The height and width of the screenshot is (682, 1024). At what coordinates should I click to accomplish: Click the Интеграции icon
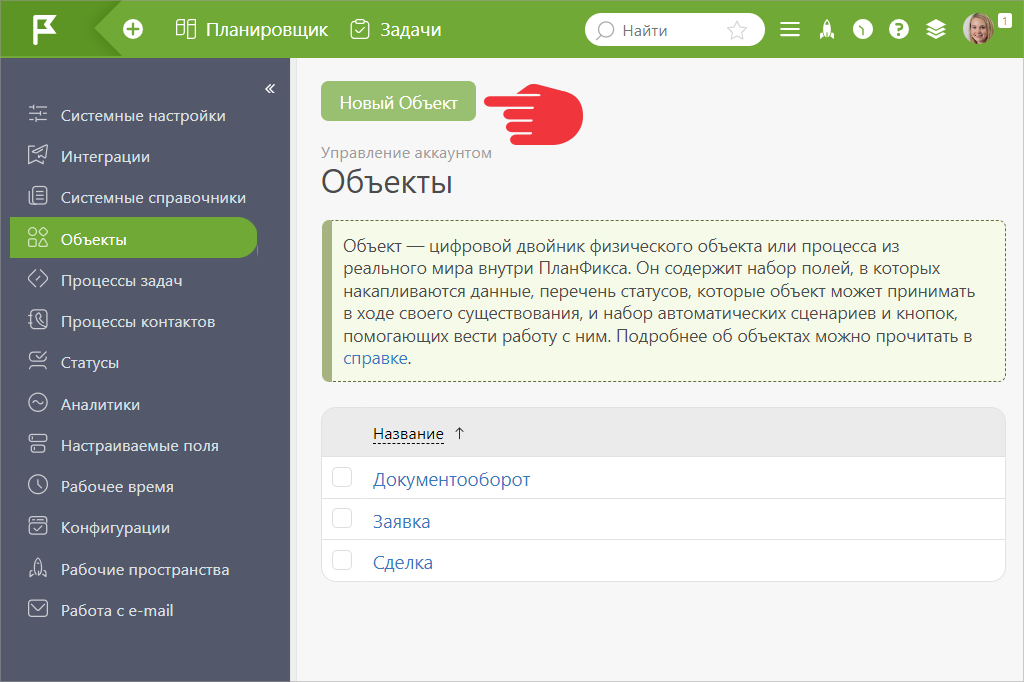(x=38, y=155)
